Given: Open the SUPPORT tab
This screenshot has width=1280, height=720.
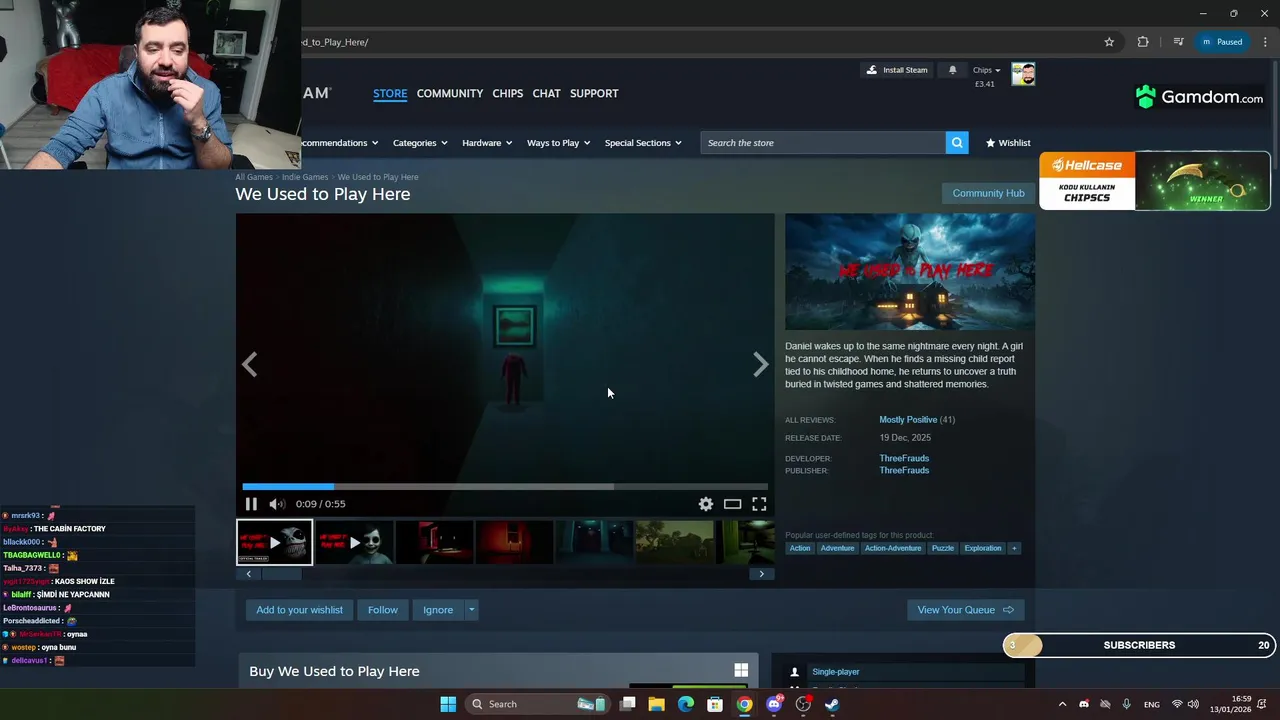Looking at the screenshot, I should coord(594,93).
